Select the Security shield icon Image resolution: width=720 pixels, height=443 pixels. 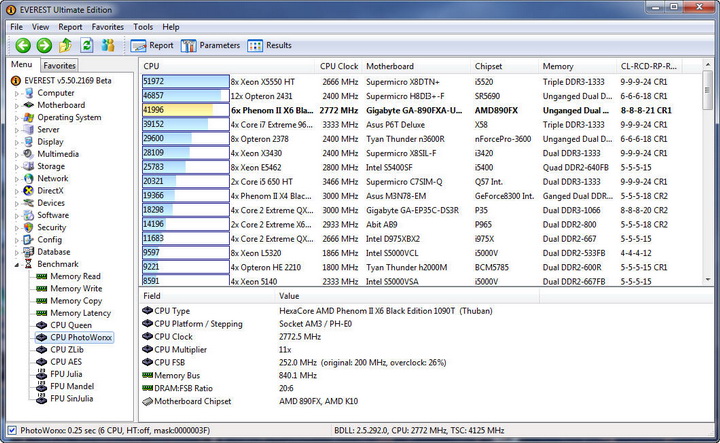tap(29, 227)
